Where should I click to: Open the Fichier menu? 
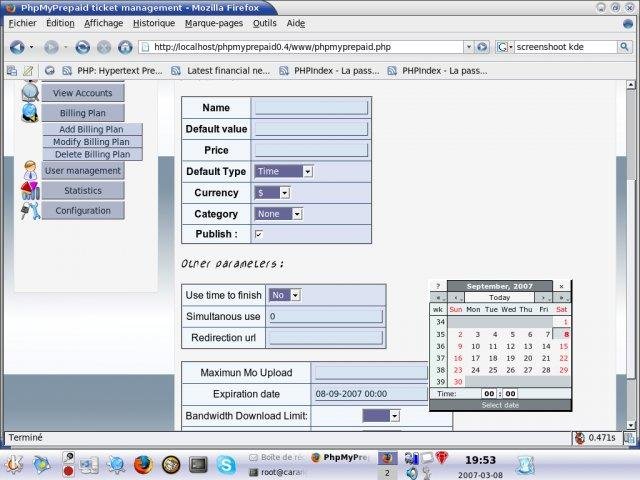pos(22,23)
